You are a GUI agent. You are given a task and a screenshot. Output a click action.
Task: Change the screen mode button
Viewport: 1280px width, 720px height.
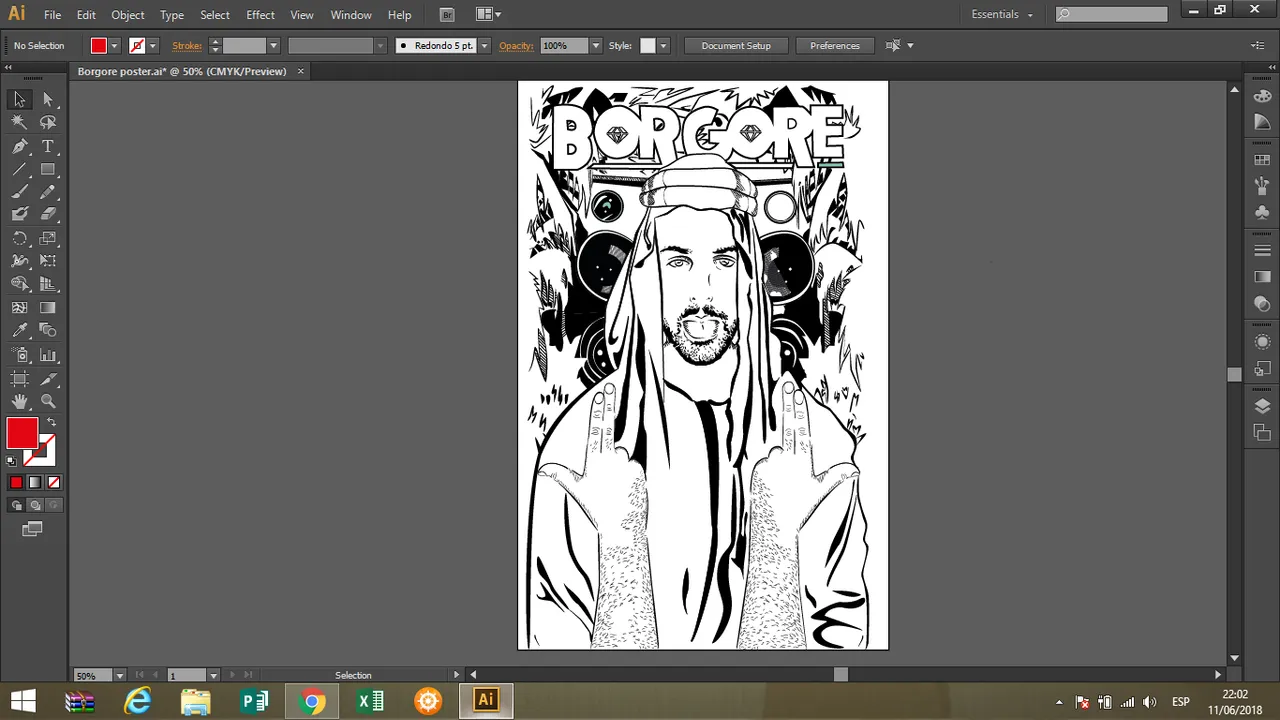click(33, 529)
